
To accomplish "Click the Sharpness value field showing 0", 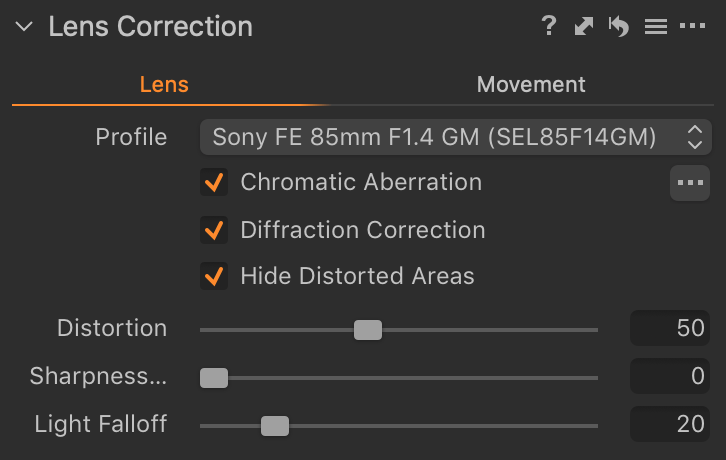I will click(670, 376).
